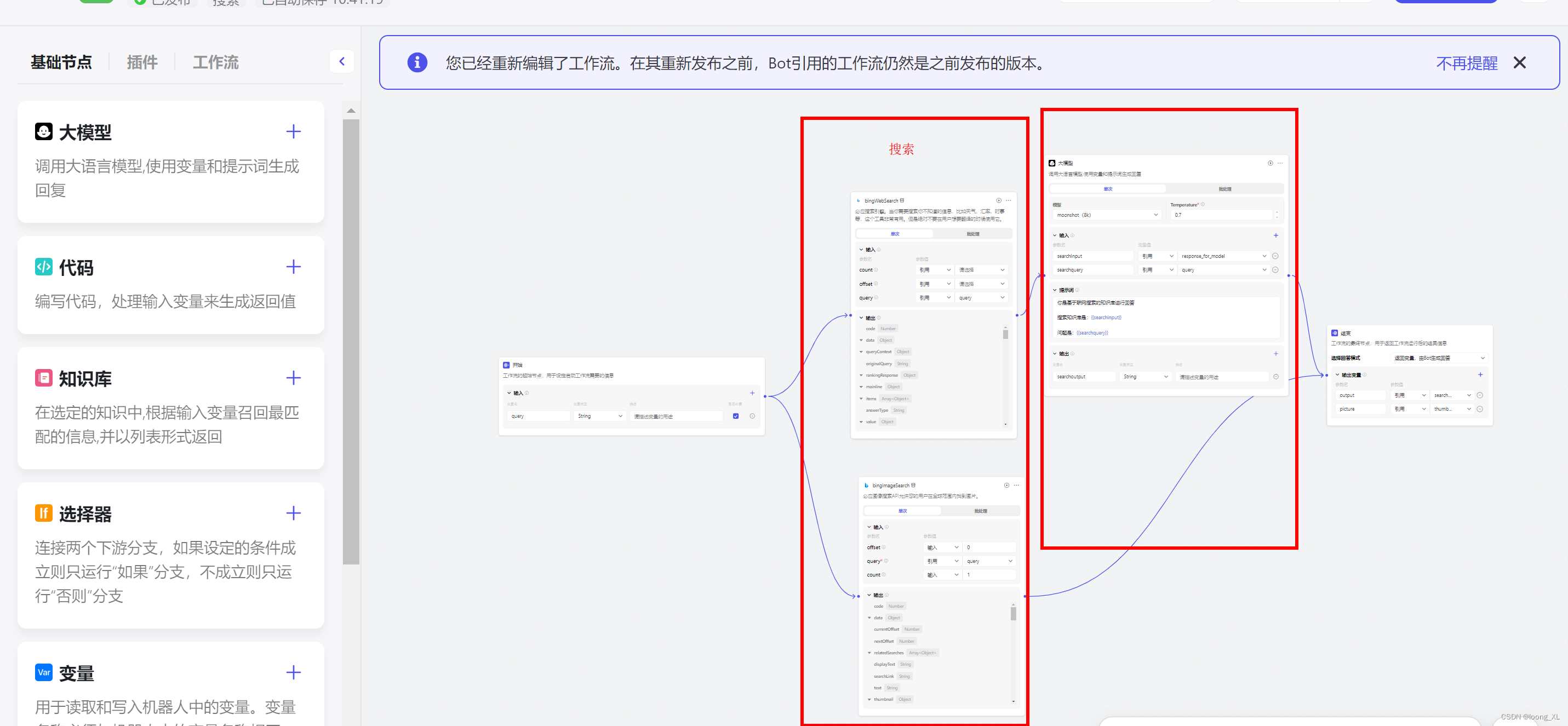The width and height of the screenshot is (1568, 726).
Task: Click the 不再提醒 link in the banner
Action: point(1466,64)
